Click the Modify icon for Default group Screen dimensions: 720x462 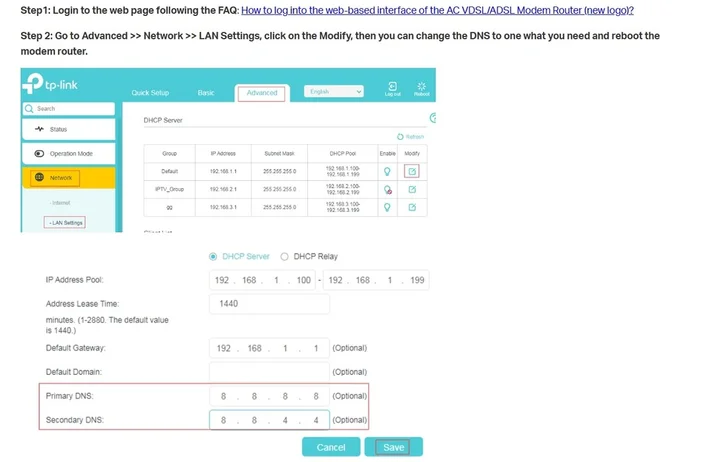[x=411, y=171]
